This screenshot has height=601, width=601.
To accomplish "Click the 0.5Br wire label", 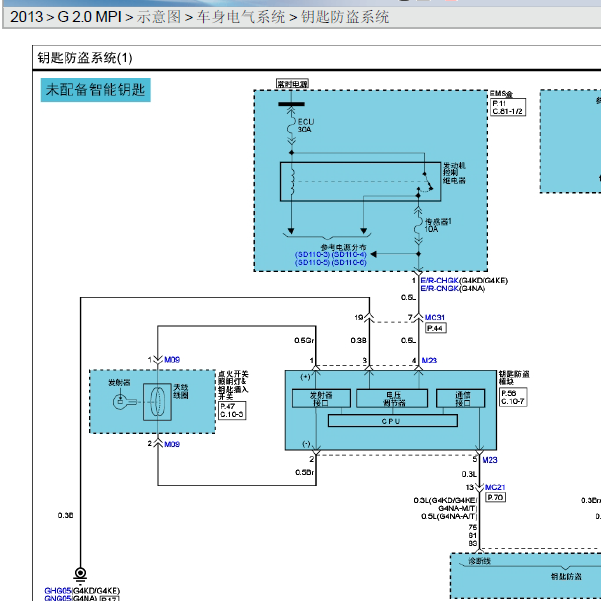I will 305,472.
